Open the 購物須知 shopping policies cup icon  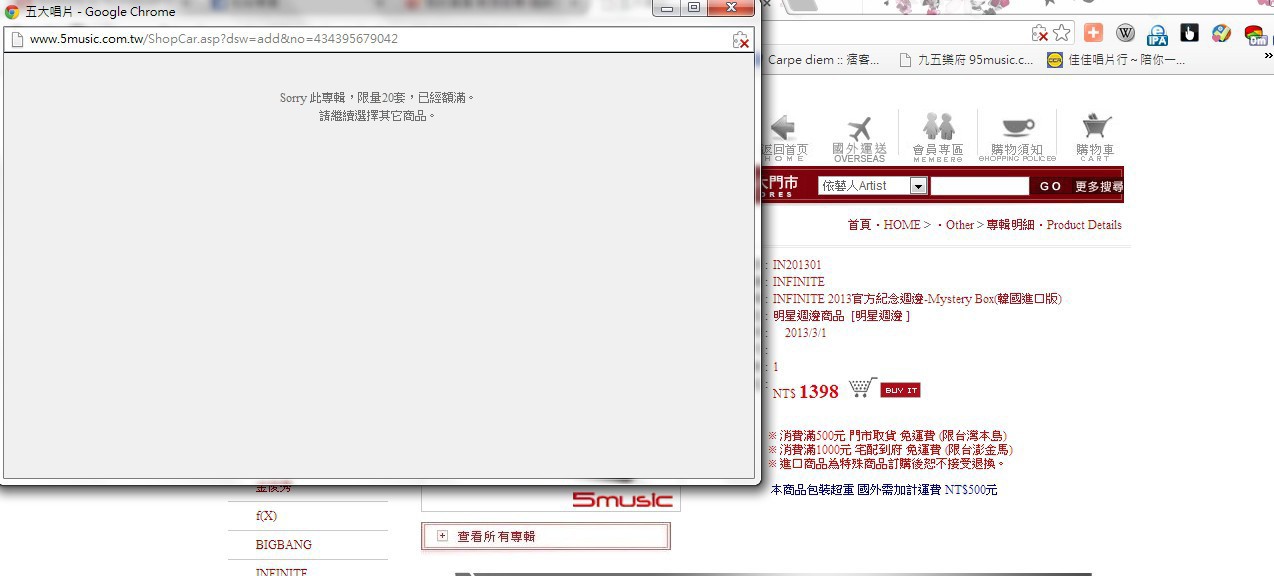point(1017,138)
